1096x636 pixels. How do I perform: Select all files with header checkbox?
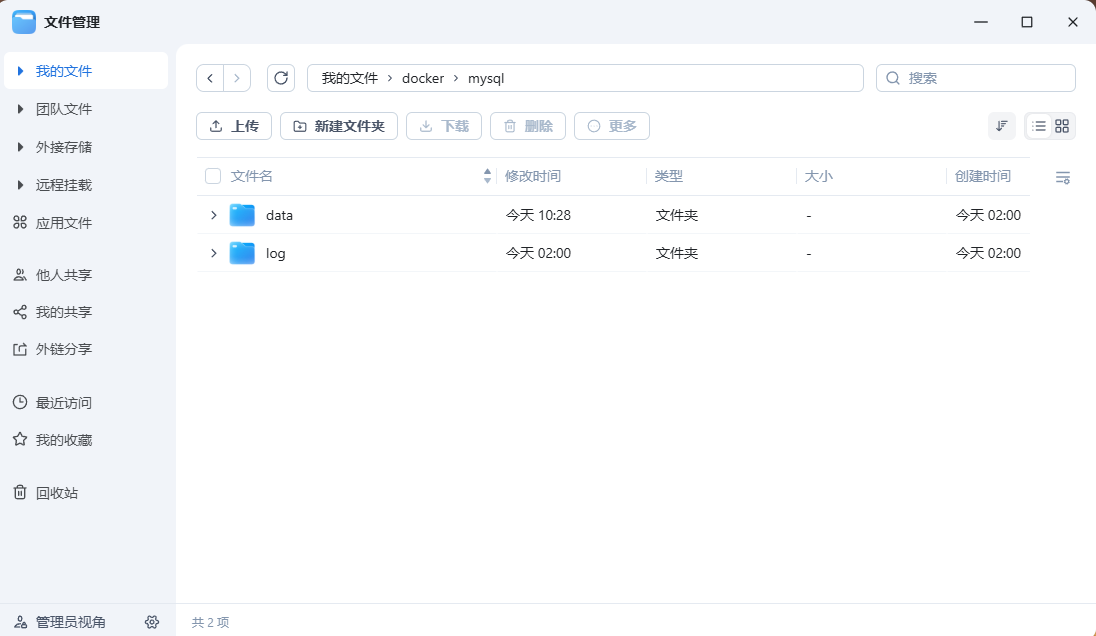click(213, 175)
